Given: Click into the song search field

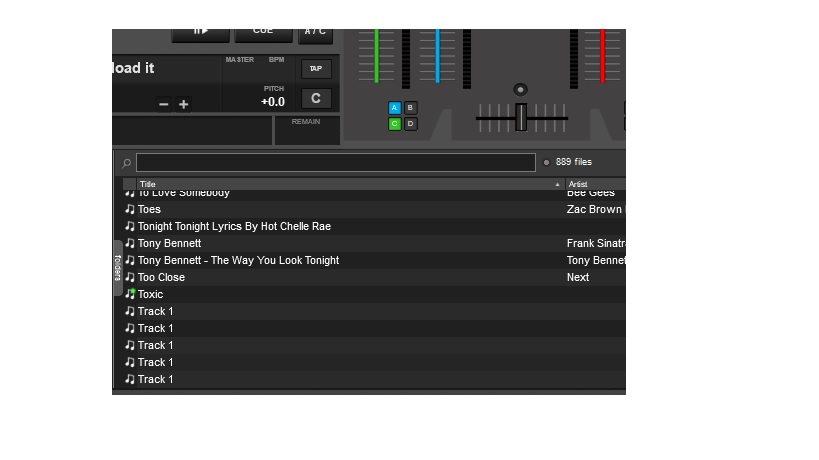Looking at the screenshot, I should (x=336, y=162).
